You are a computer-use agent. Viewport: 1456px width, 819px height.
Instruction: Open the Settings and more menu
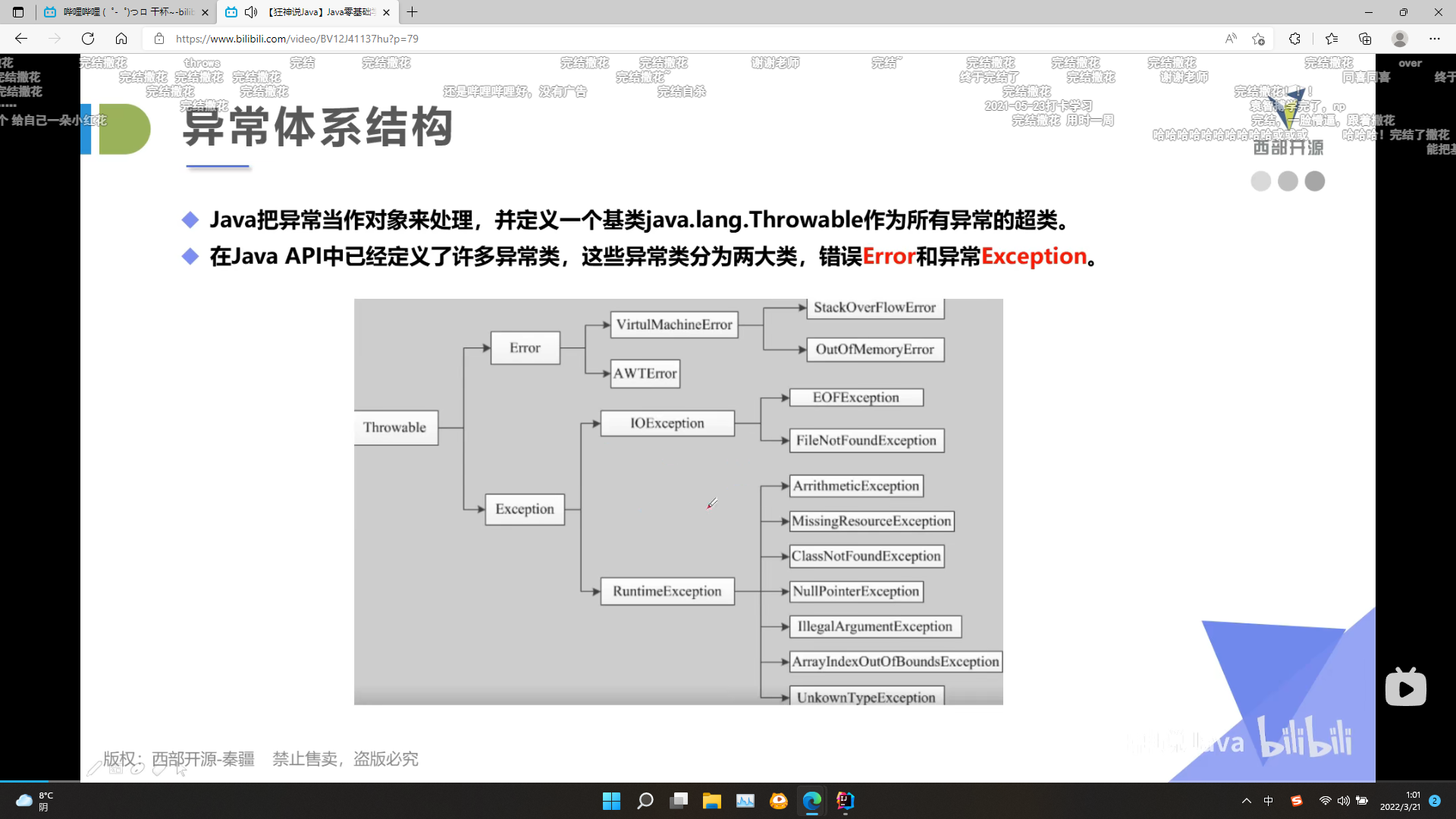(x=1434, y=39)
